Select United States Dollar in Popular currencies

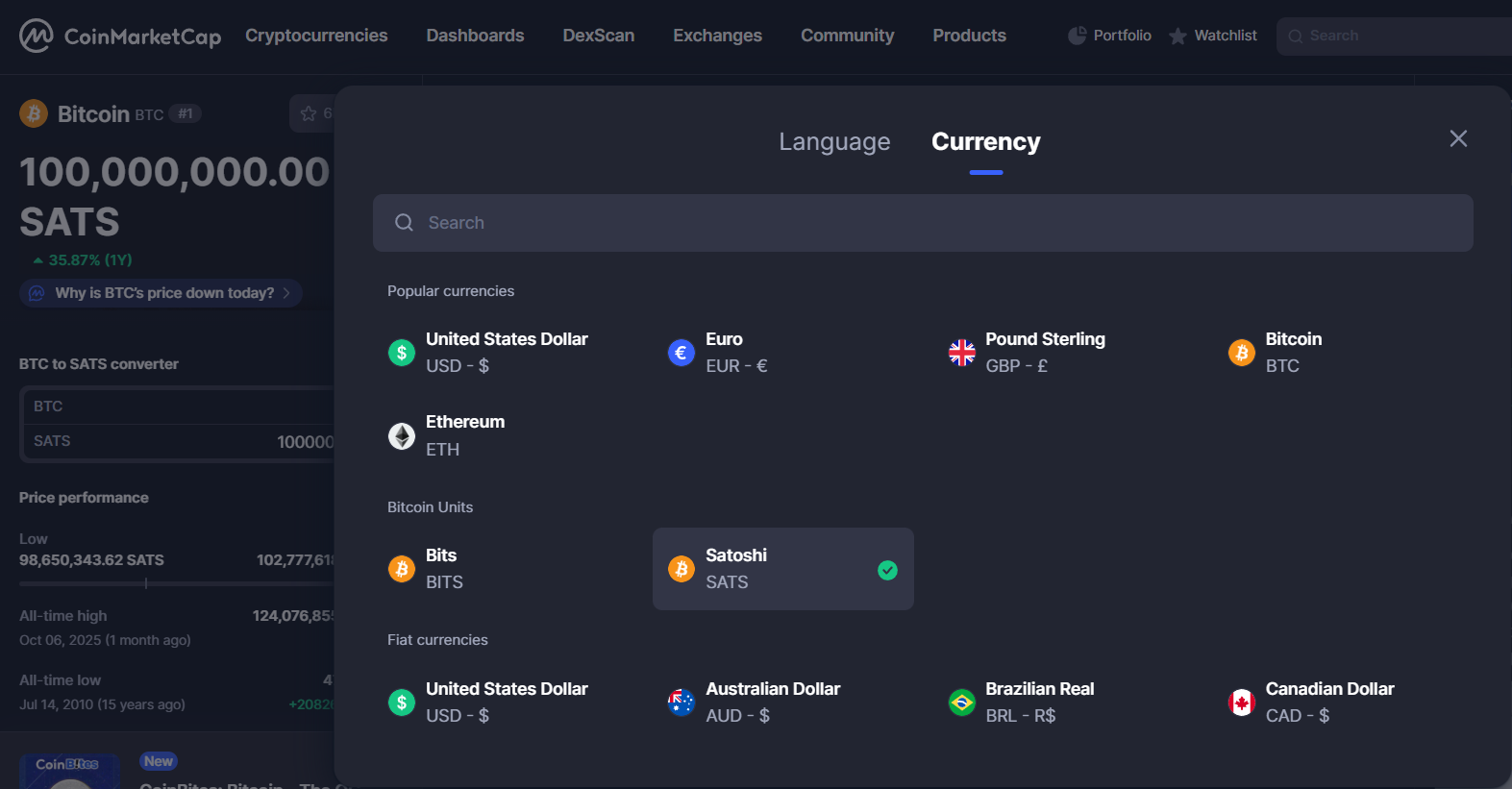pos(504,353)
